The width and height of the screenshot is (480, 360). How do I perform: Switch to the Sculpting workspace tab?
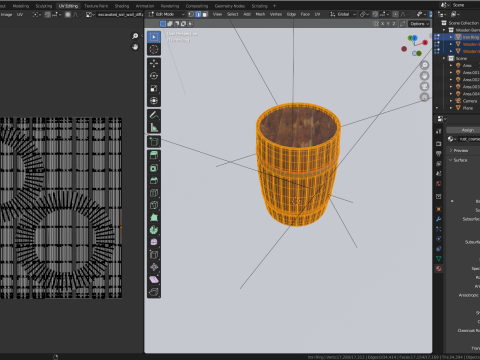click(x=44, y=6)
